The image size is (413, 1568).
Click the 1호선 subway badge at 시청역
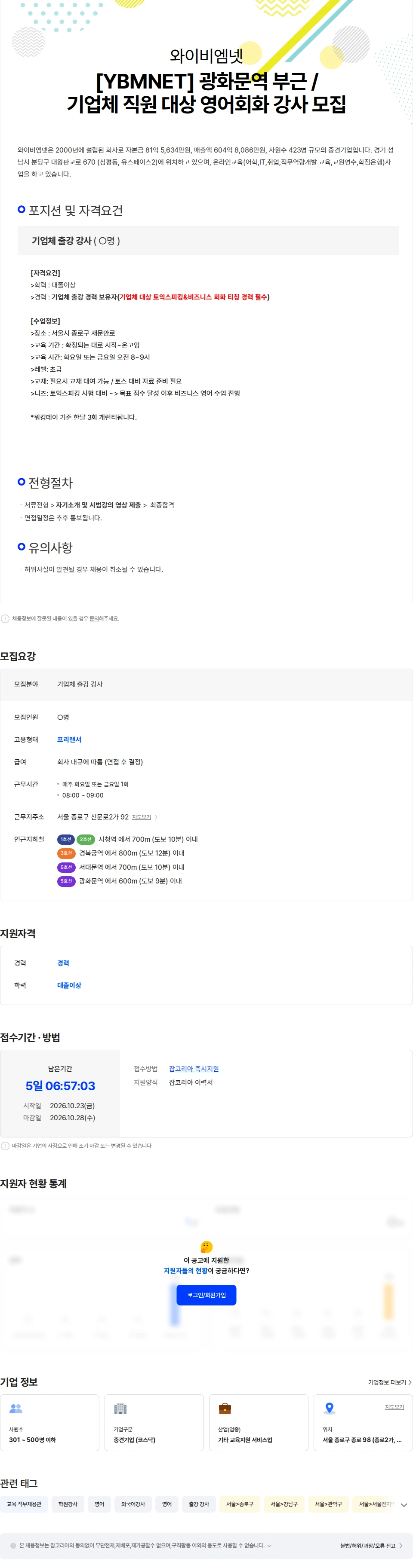[x=66, y=839]
